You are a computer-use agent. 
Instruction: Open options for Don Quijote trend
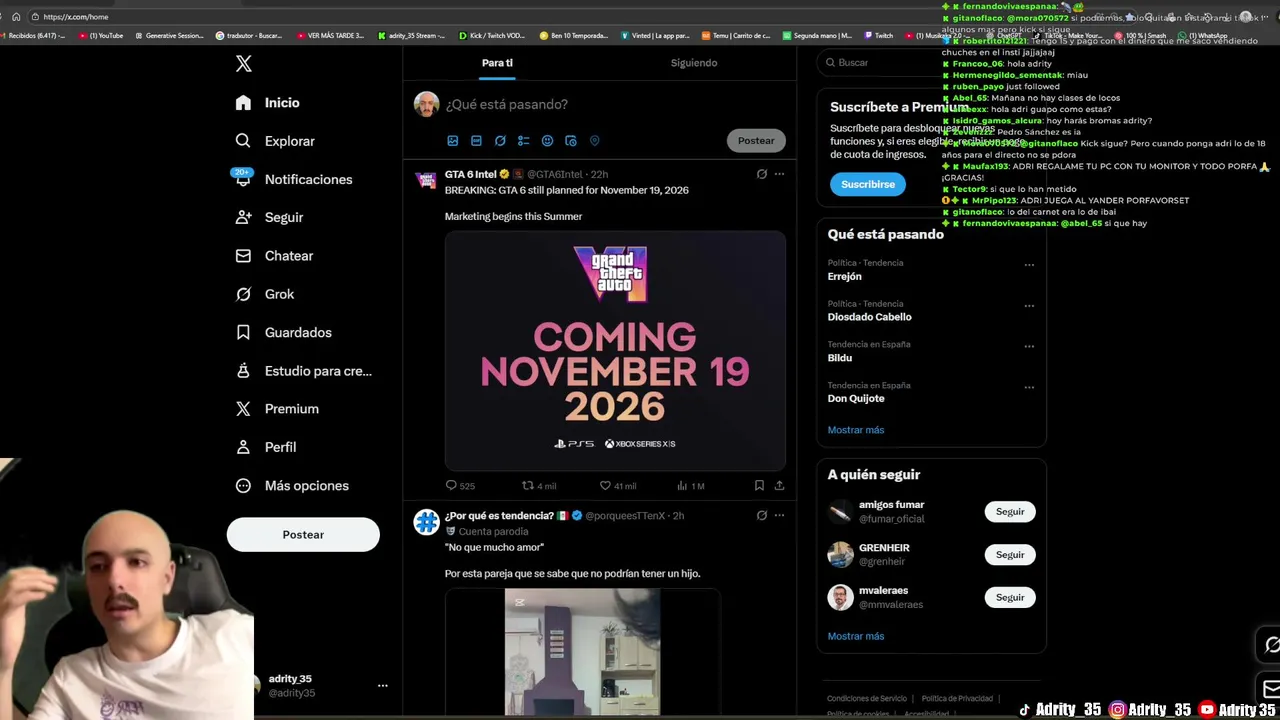pos(1029,387)
